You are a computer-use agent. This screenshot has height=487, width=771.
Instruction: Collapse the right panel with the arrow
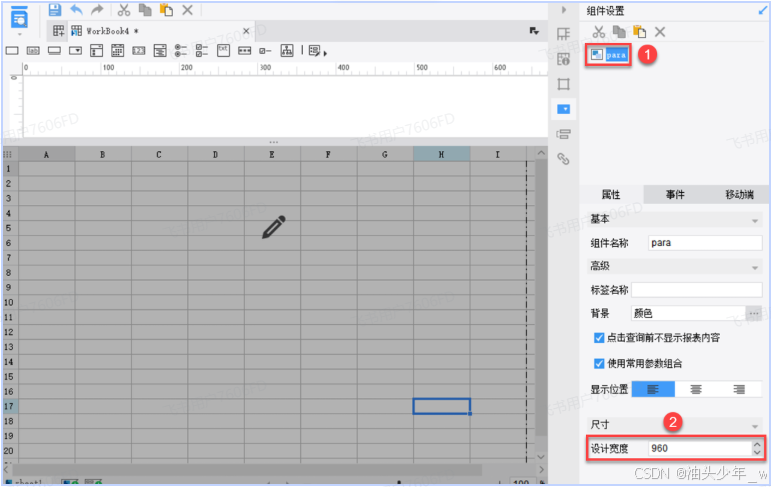coord(564,9)
